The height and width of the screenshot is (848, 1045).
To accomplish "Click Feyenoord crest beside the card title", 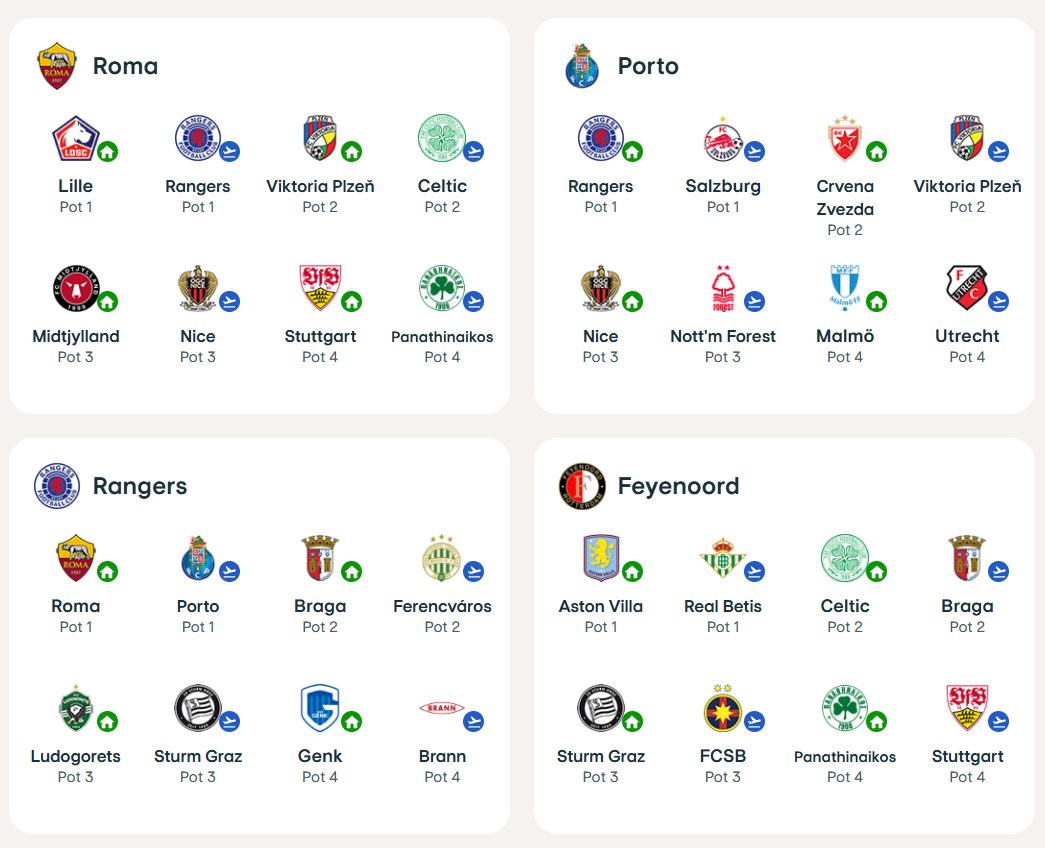I will pos(582,486).
